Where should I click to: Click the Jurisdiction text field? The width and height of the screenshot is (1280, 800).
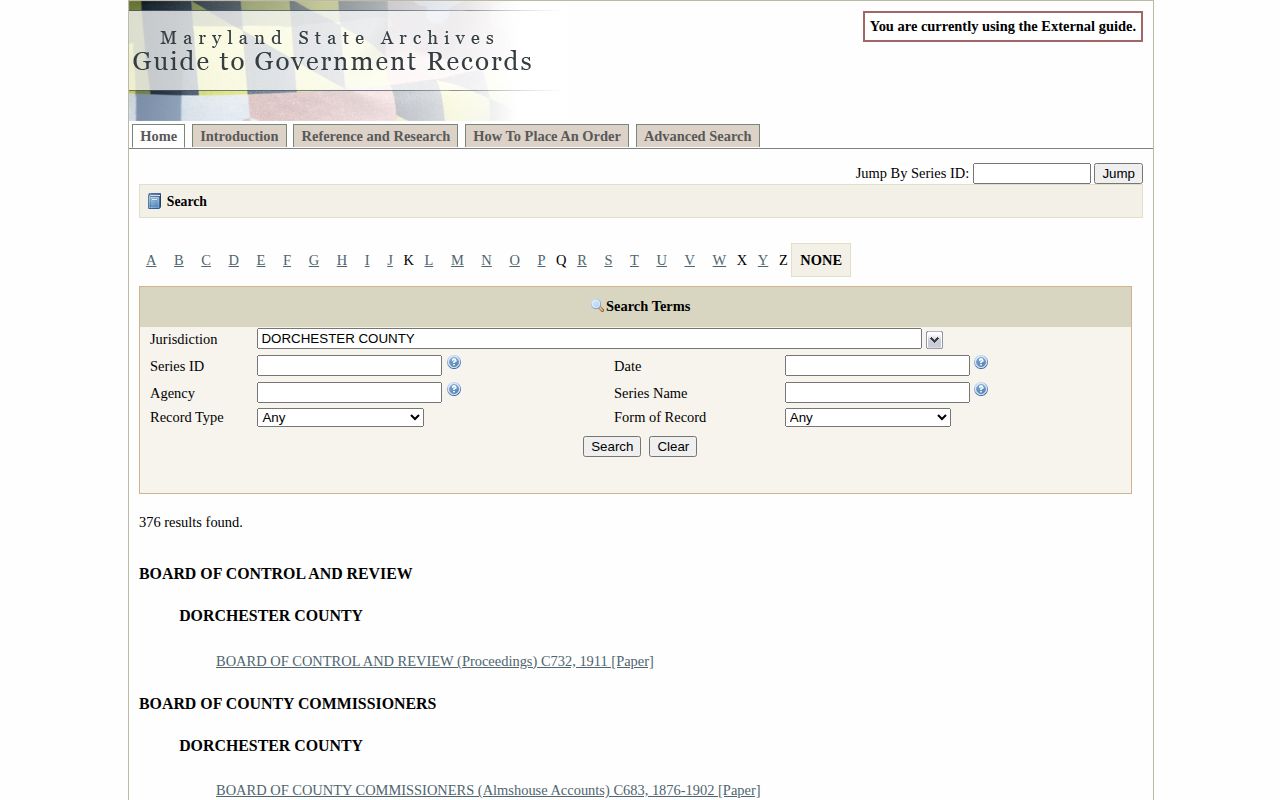[589, 339]
